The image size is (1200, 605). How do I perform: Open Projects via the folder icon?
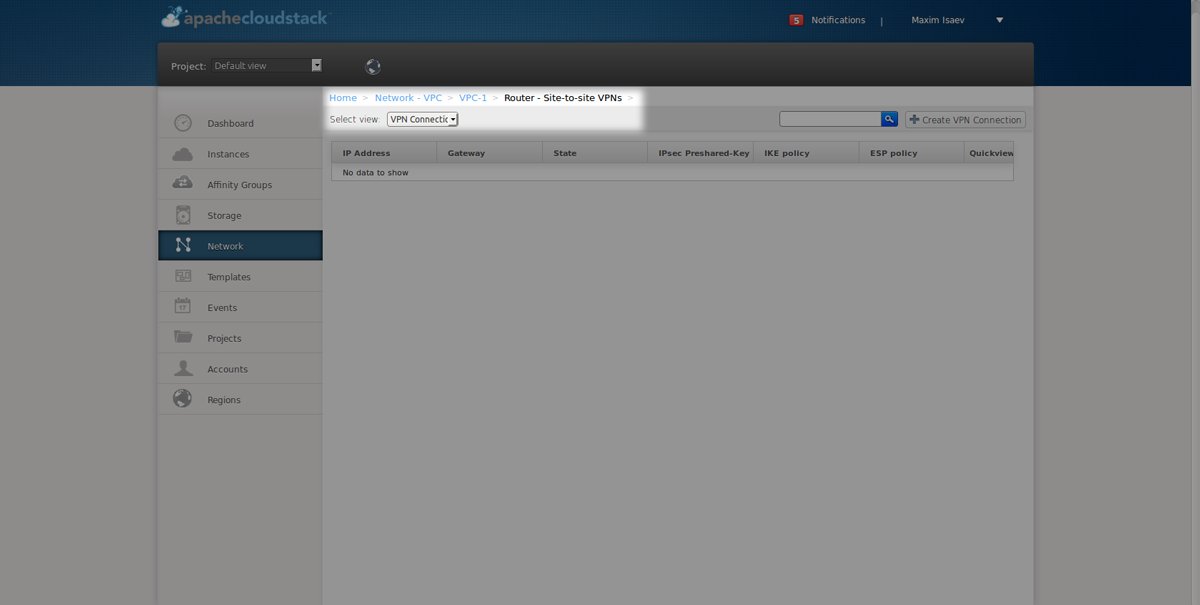tap(182, 337)
